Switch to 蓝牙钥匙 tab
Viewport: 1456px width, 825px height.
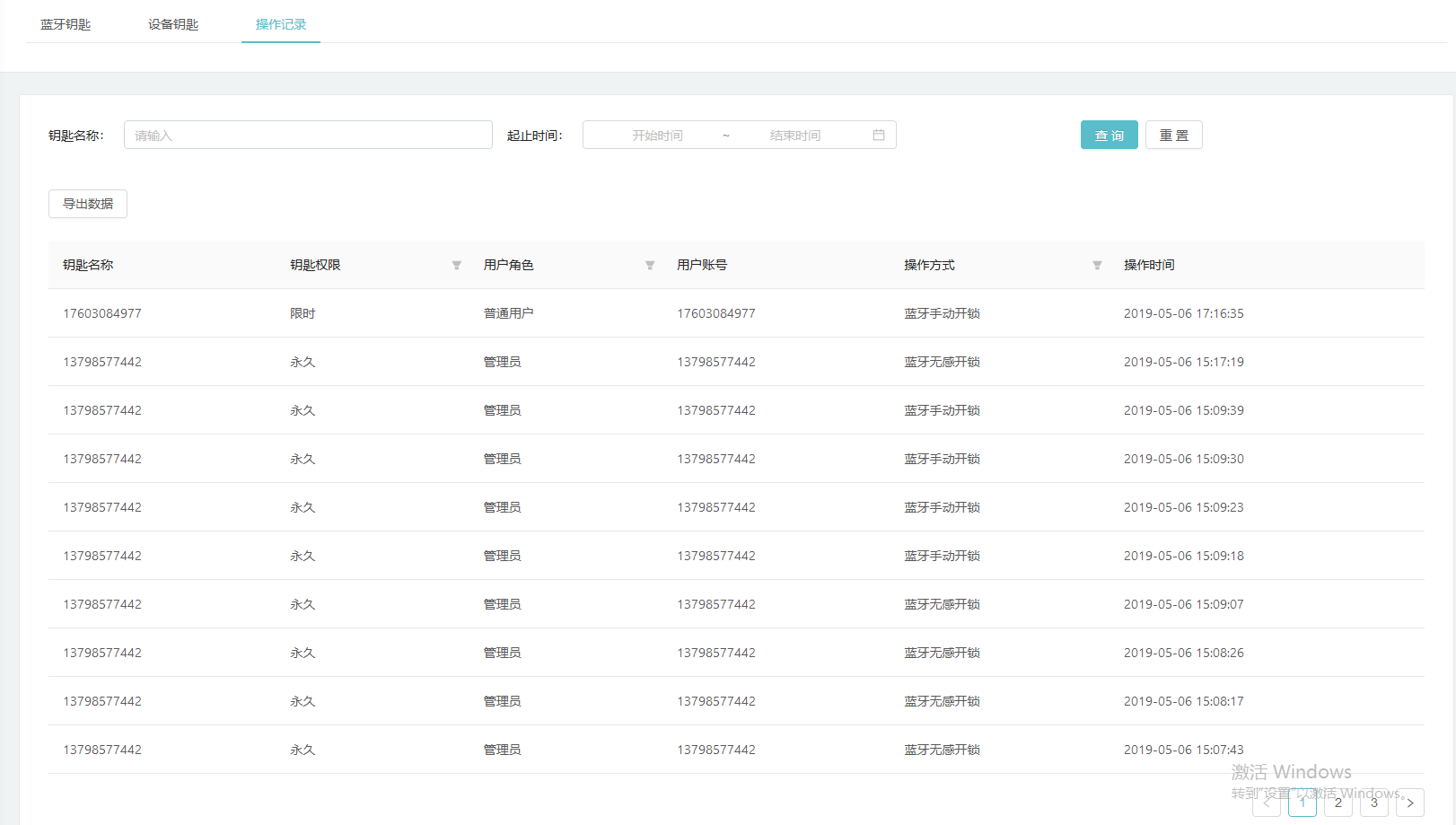[66, 24]
